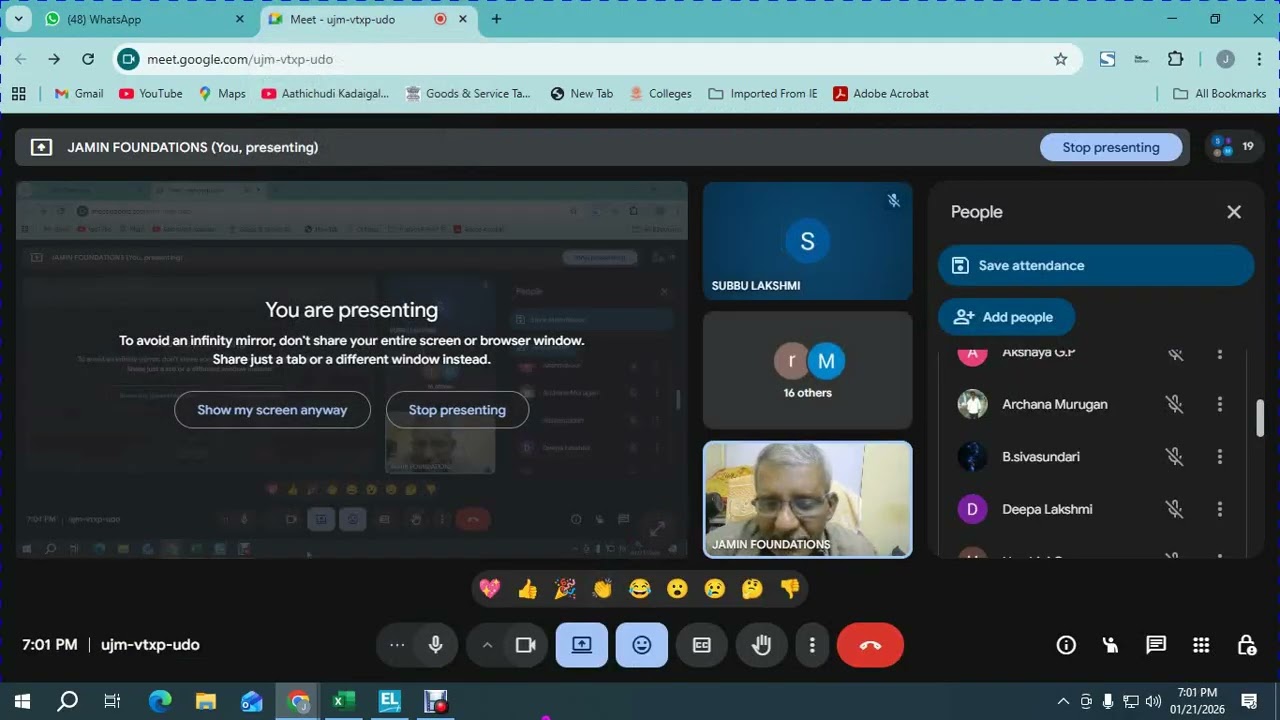Open the Windows Start menu
Viewport: 1280px width, 720px height.
coord(22,701)
